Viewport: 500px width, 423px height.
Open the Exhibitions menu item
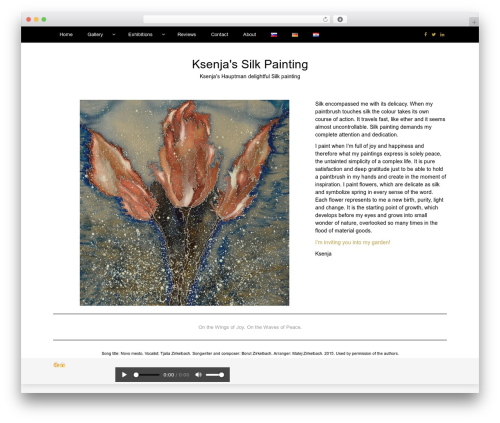tap(140, 34)
